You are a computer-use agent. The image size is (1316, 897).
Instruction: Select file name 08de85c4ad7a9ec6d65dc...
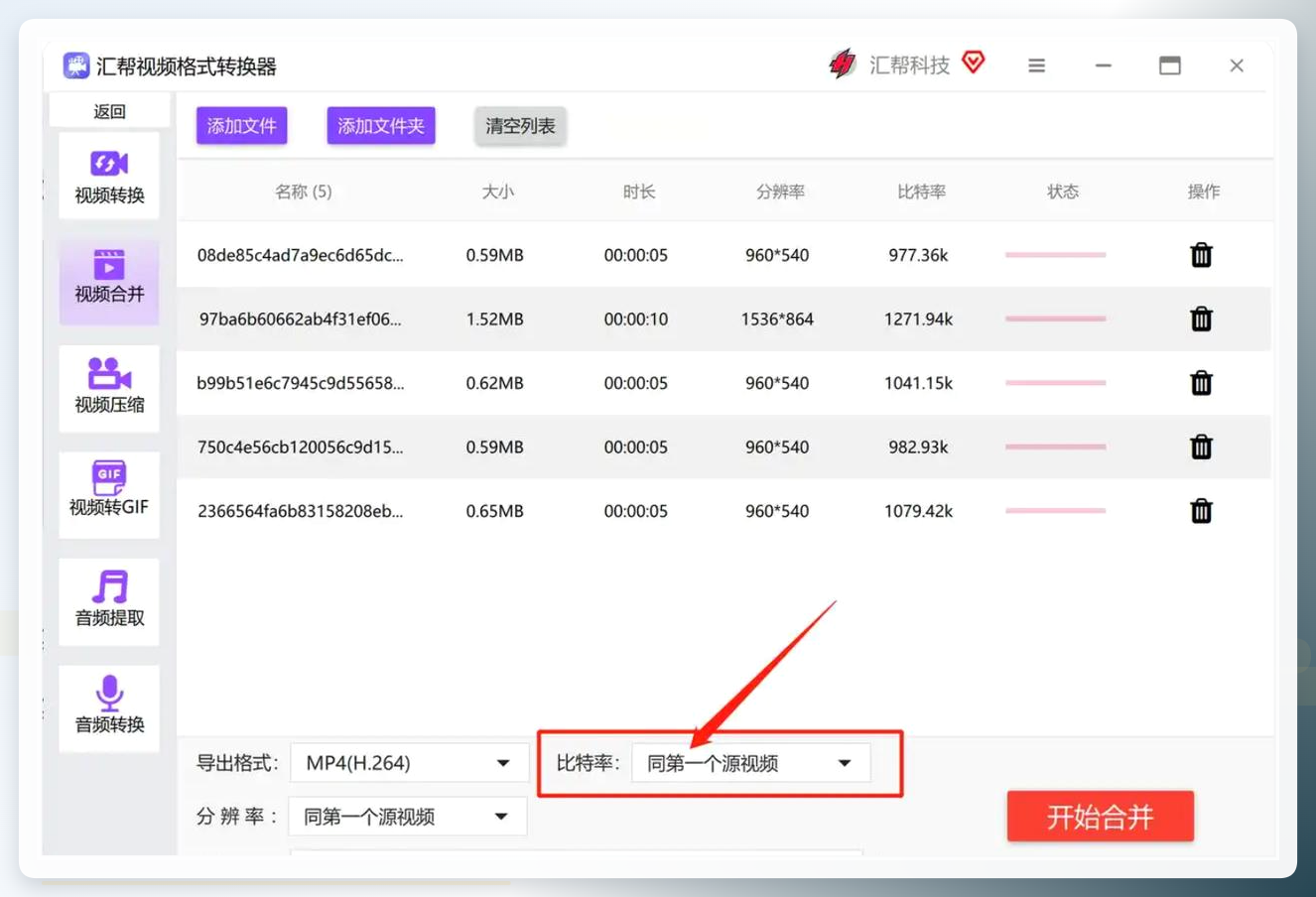click(x=301, y=255)
